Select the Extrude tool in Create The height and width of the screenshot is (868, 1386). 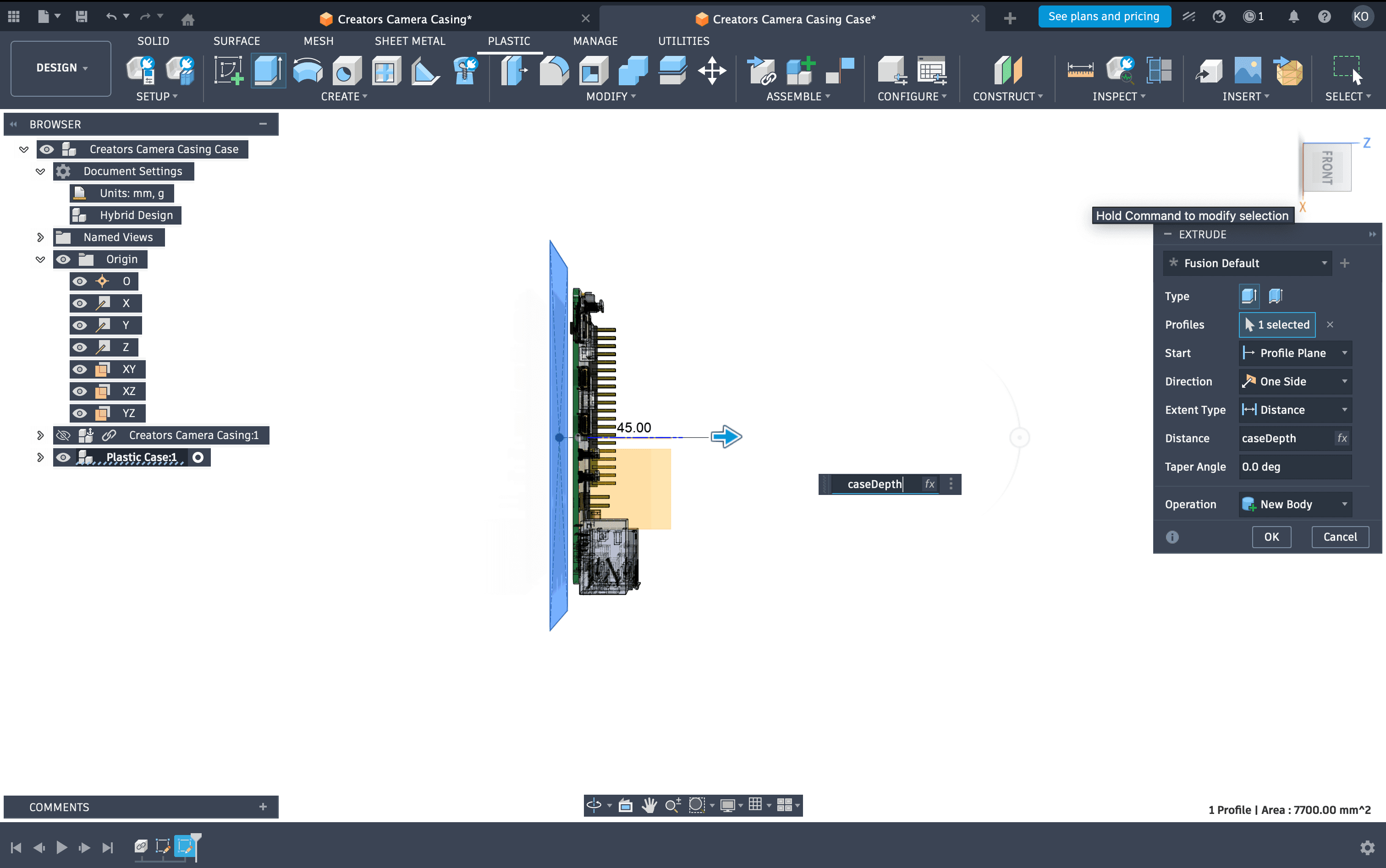[x=268, y=71]
